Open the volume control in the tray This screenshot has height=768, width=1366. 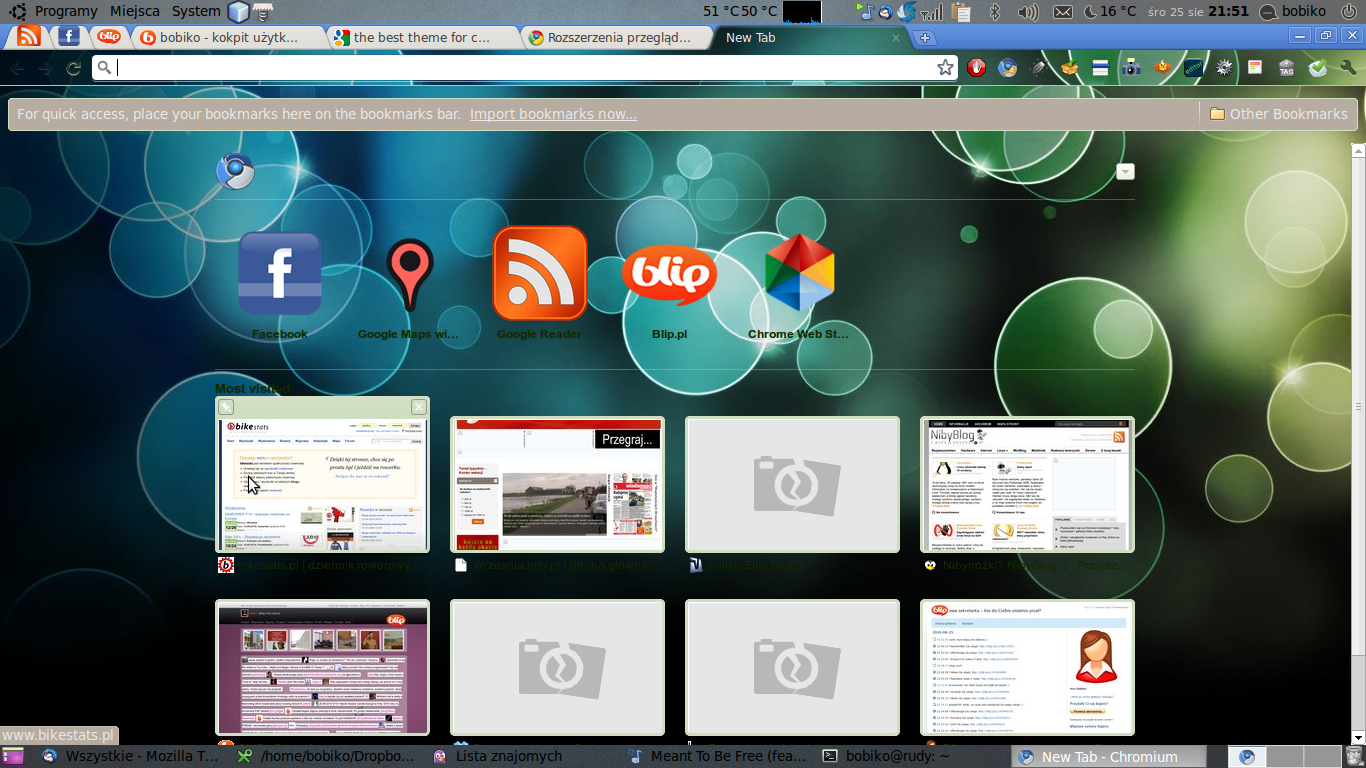1027,12
